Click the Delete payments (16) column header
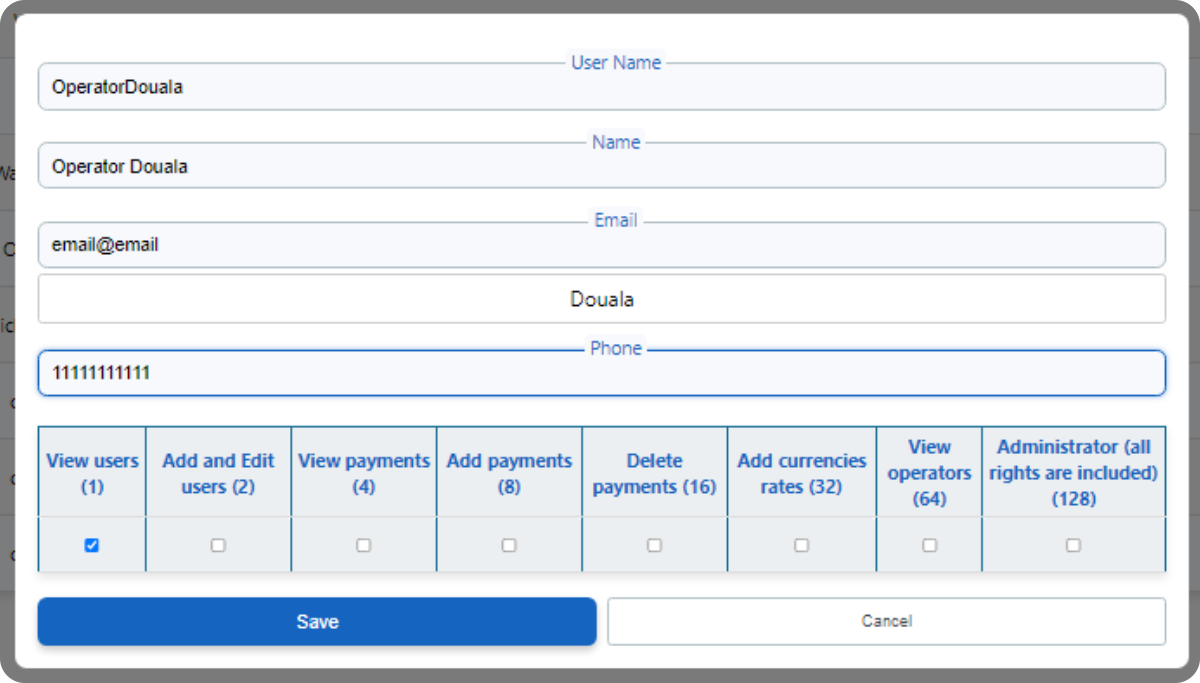This screenshot has width=1200, height=683. pyautogui.click(x=654, y=474)
